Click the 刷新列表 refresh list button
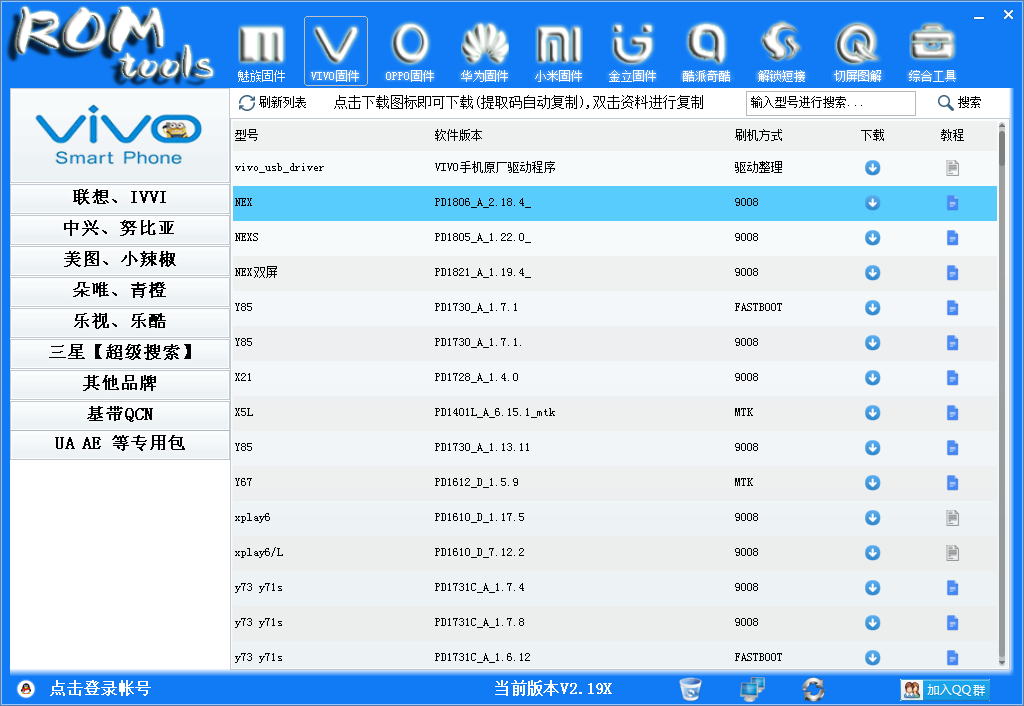 (273, 103)
